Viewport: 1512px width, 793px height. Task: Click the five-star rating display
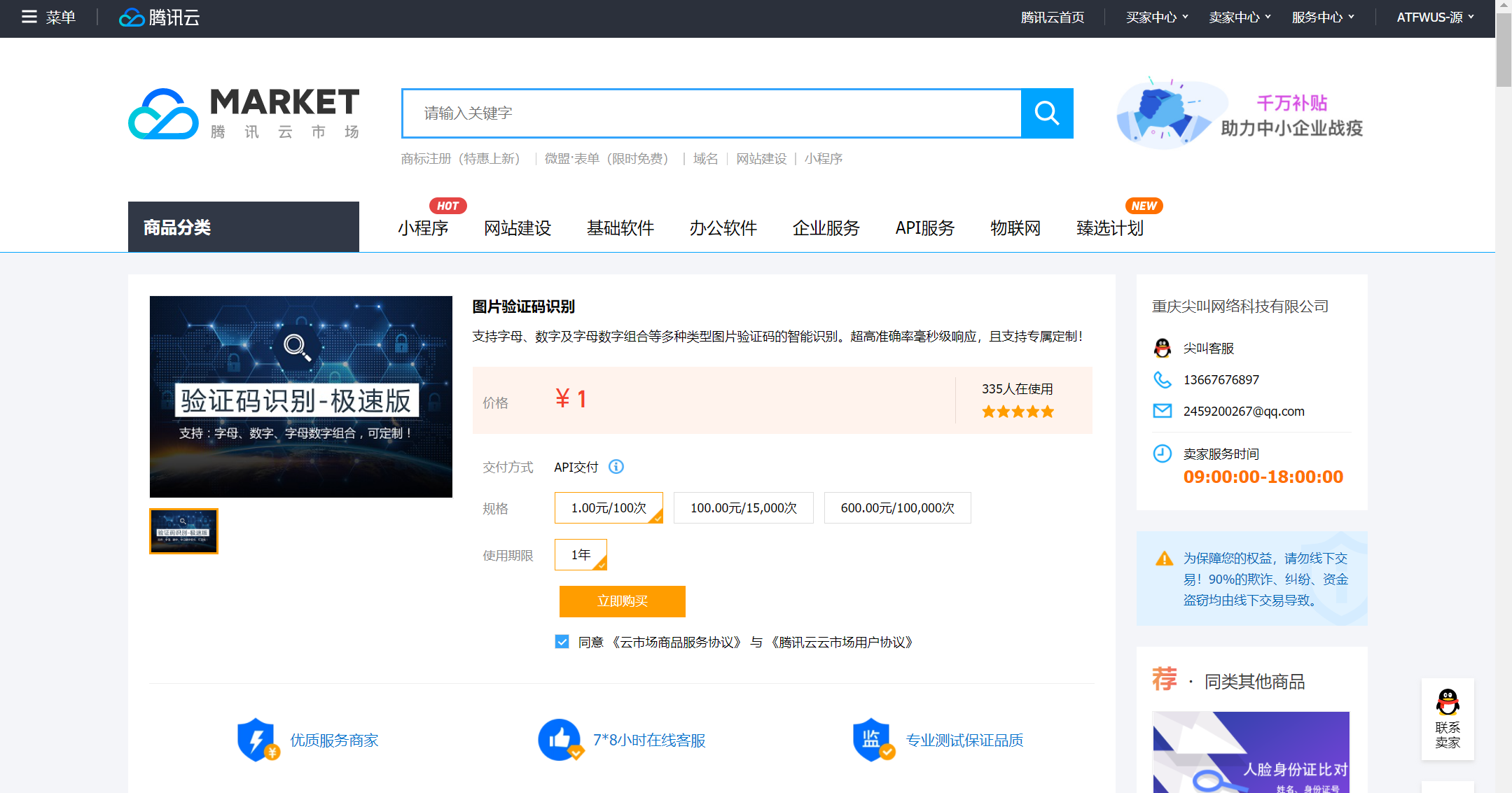click(1017, 412)
